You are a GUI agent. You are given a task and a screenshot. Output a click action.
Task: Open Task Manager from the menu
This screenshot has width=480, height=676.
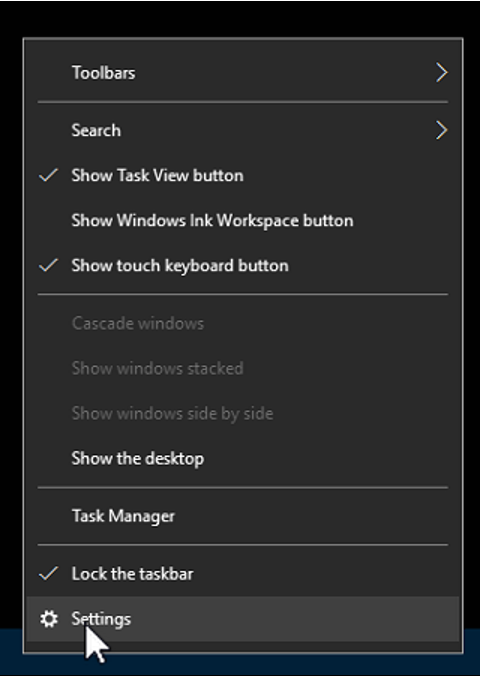(x=243, y=516)
